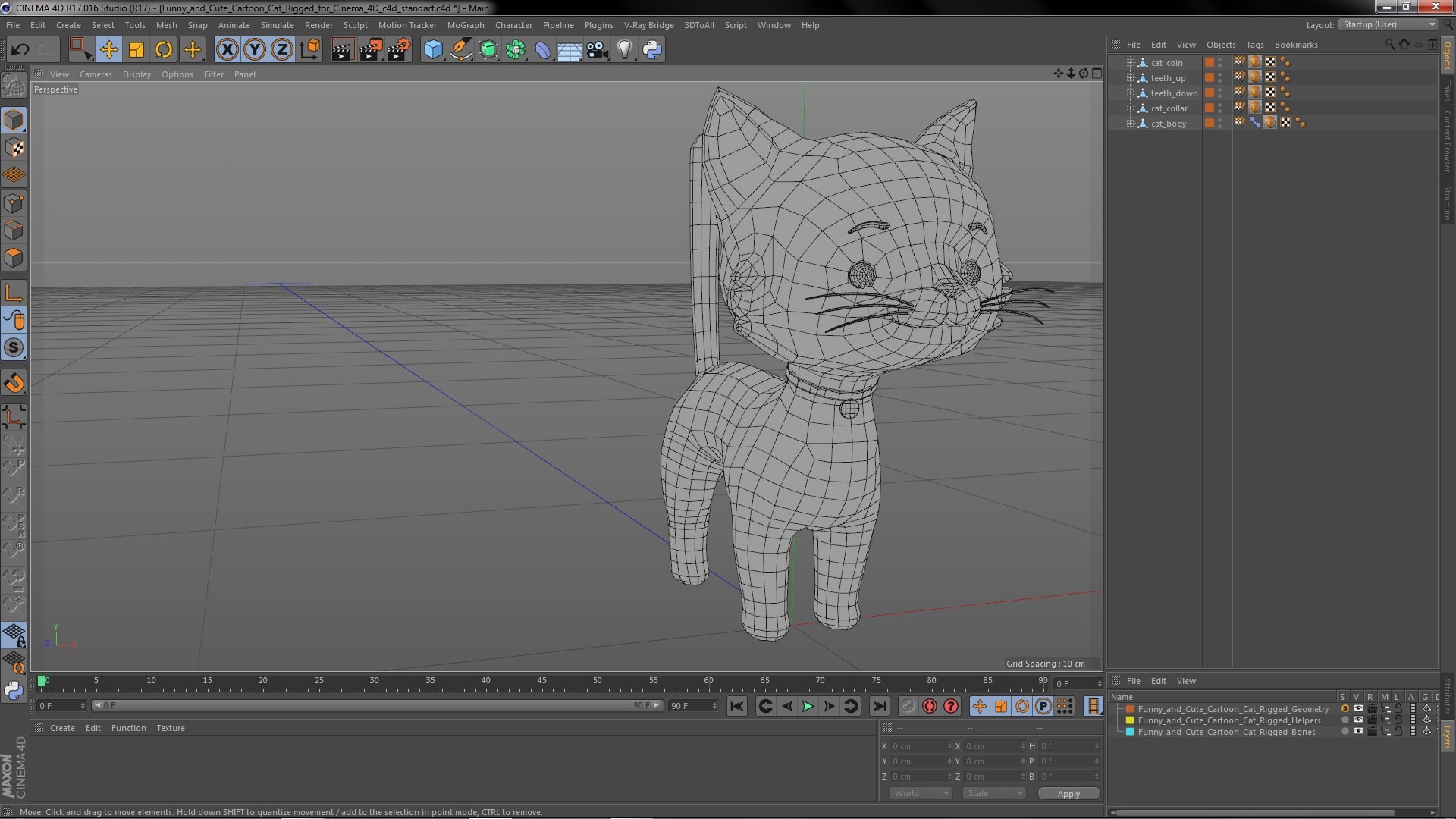
Task: Expand the cat_coin object tree
Action: point(1130,63)
